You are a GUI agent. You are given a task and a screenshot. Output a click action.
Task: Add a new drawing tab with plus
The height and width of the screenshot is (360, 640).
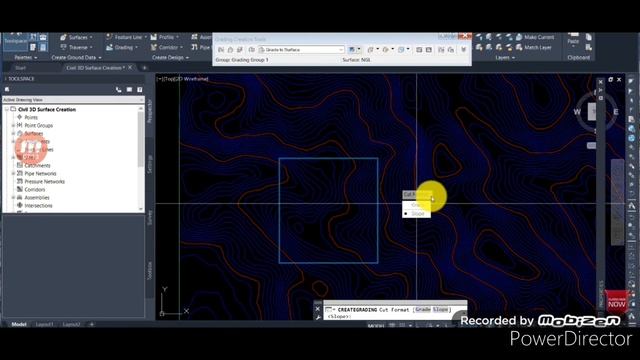tap(144, 68)
